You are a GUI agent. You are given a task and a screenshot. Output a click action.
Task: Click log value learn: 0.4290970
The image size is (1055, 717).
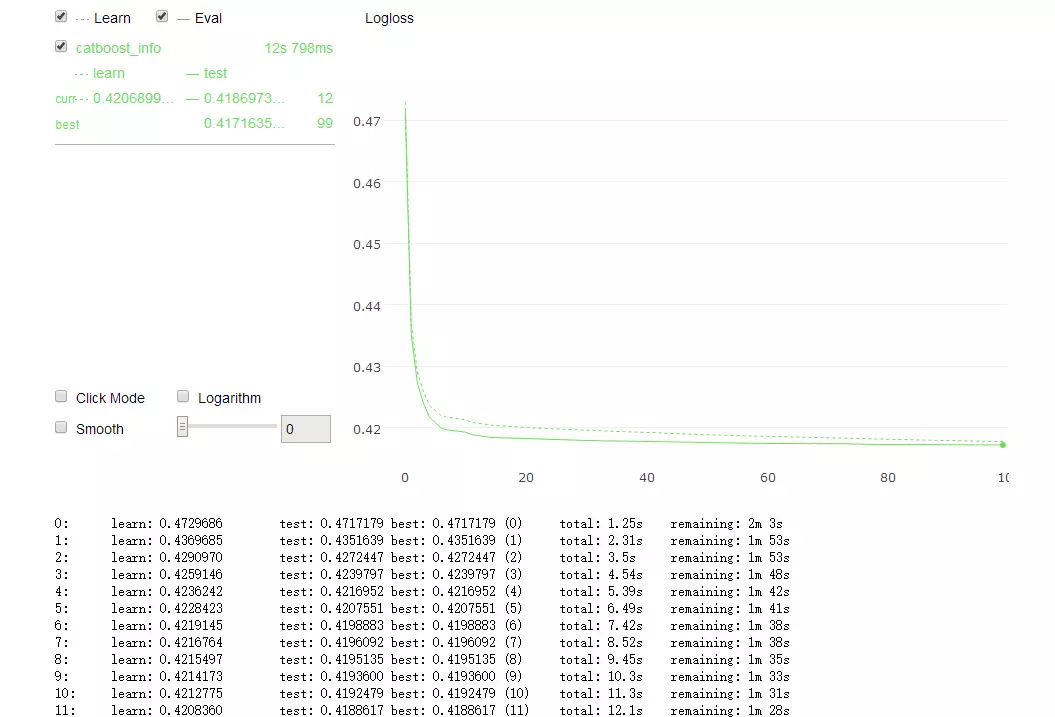click(x=167, y=558)
